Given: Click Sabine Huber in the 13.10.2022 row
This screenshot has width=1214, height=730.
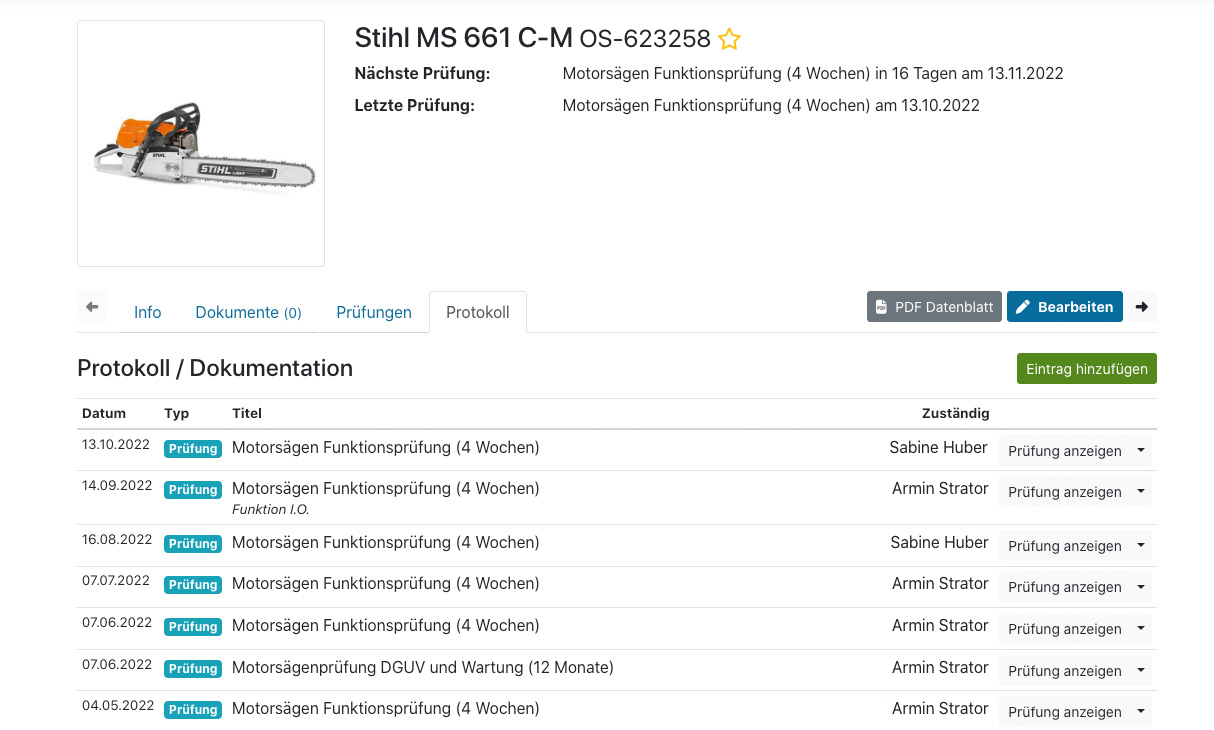Looking at the screenshot, I should (x=939, y=448).
